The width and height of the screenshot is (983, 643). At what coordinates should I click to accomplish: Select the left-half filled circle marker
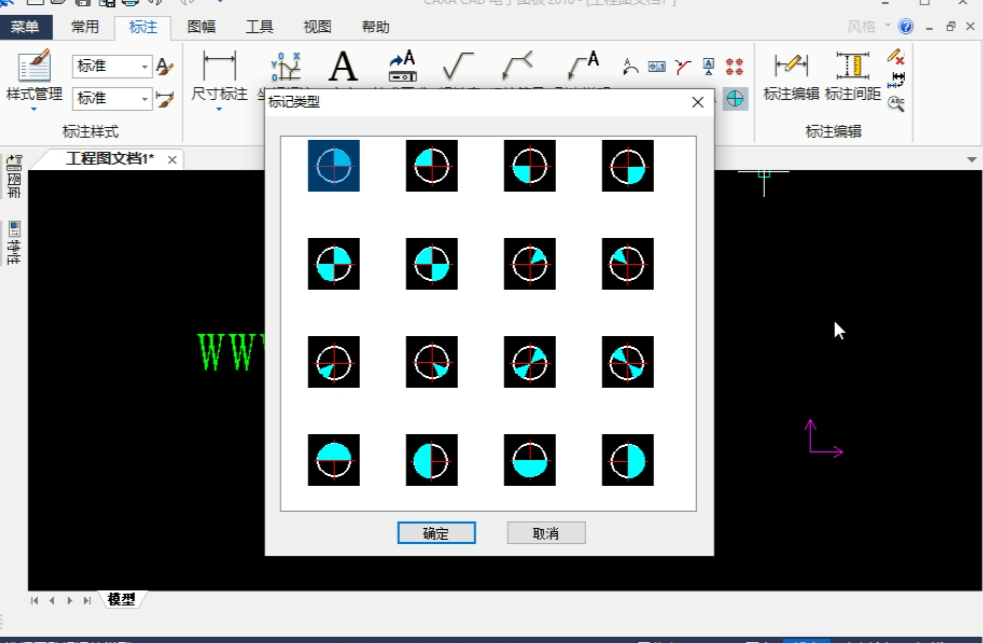[431, 460]
